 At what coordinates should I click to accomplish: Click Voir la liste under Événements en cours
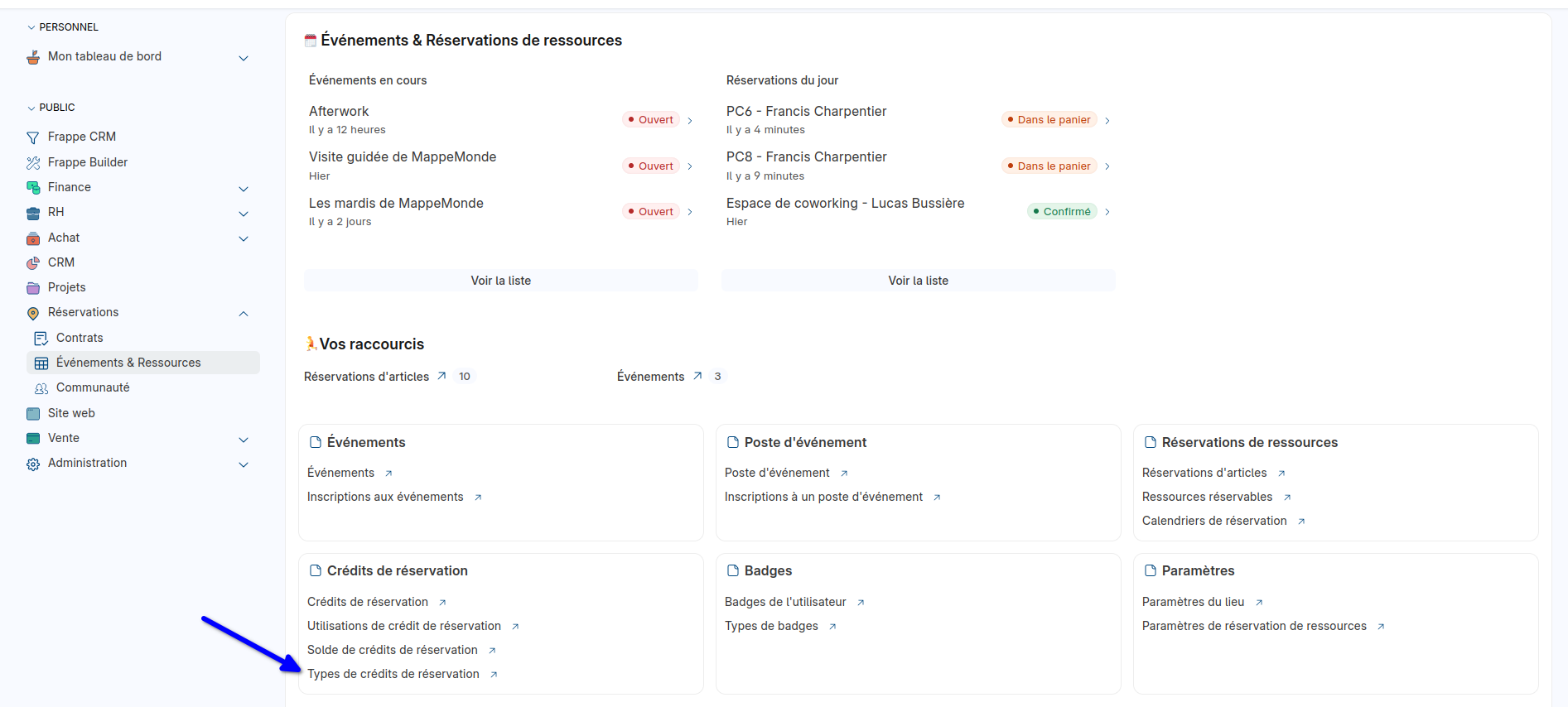point(501,281)
